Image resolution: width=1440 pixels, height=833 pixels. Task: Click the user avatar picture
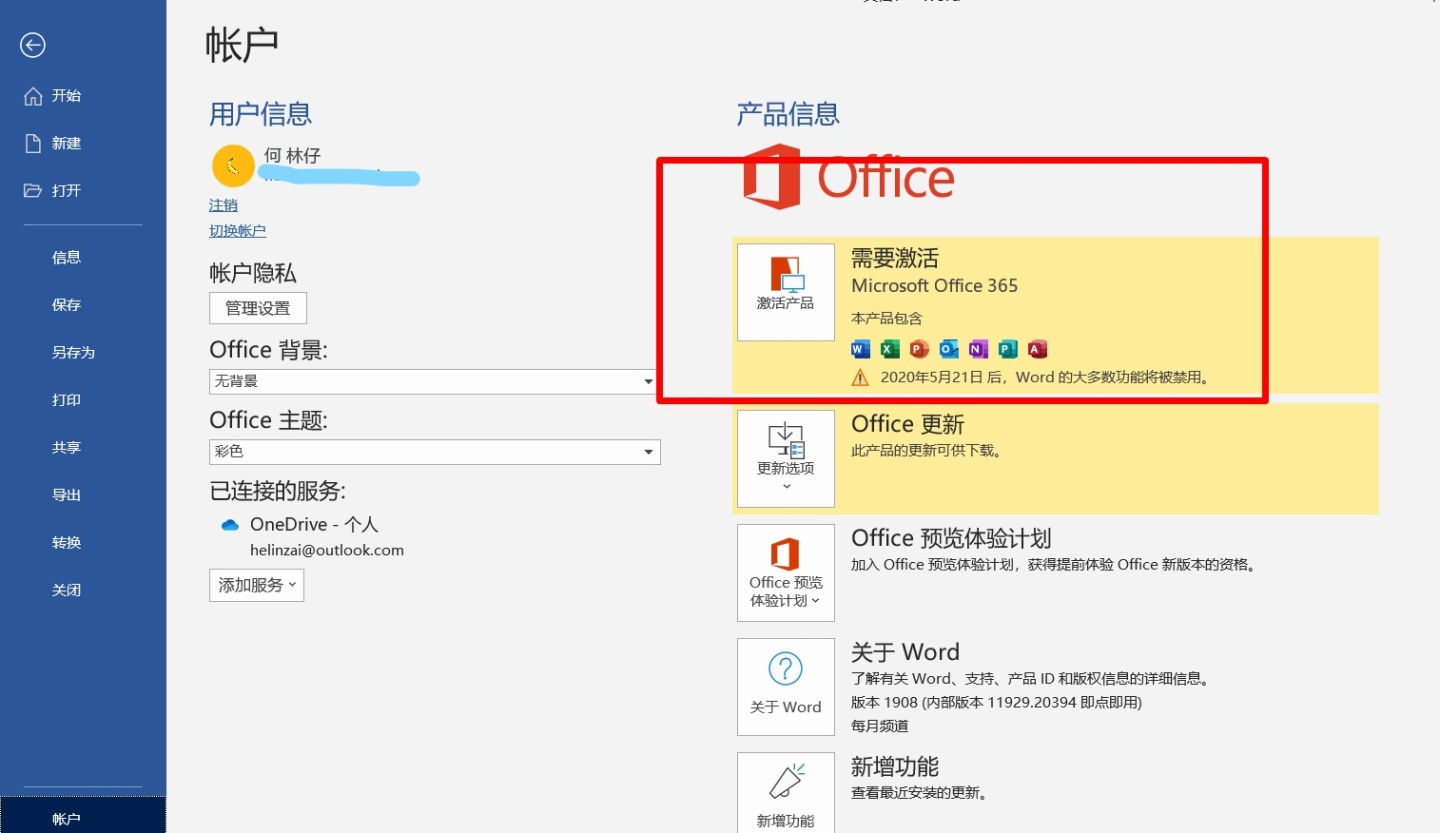[x=233, y=166]
